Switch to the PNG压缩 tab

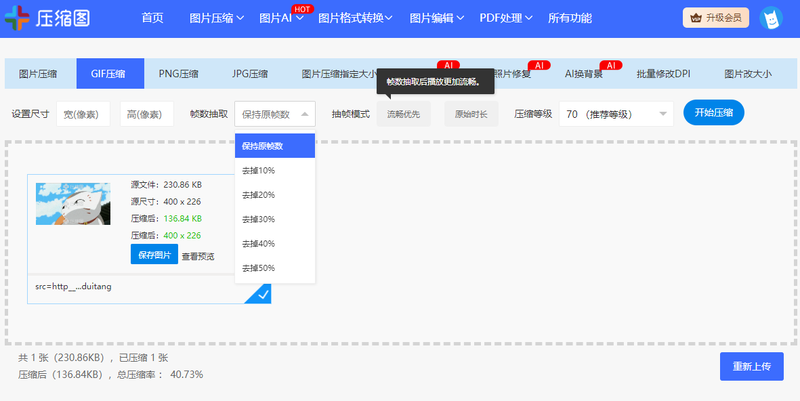click(x=179, y=73)
